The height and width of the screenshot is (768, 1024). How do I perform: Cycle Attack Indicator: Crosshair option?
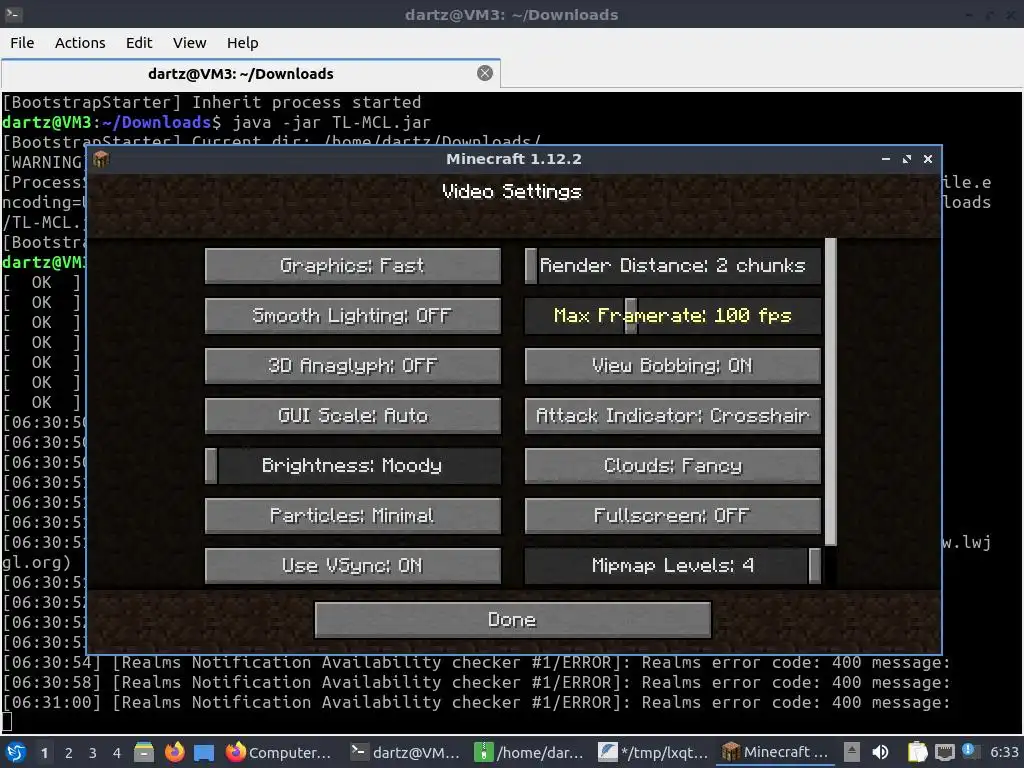[x=673, y=416]
